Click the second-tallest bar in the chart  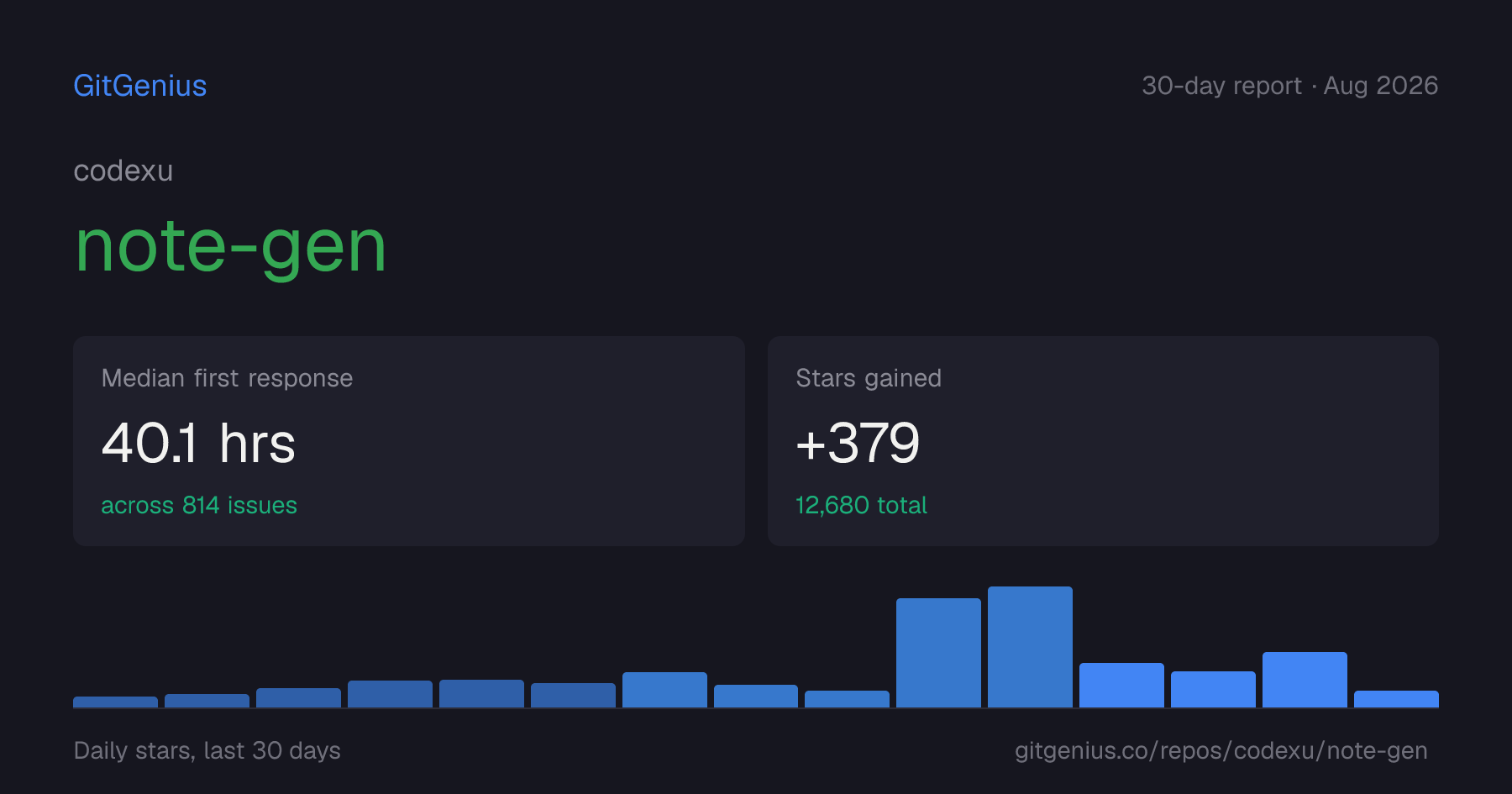coord(938,653)
